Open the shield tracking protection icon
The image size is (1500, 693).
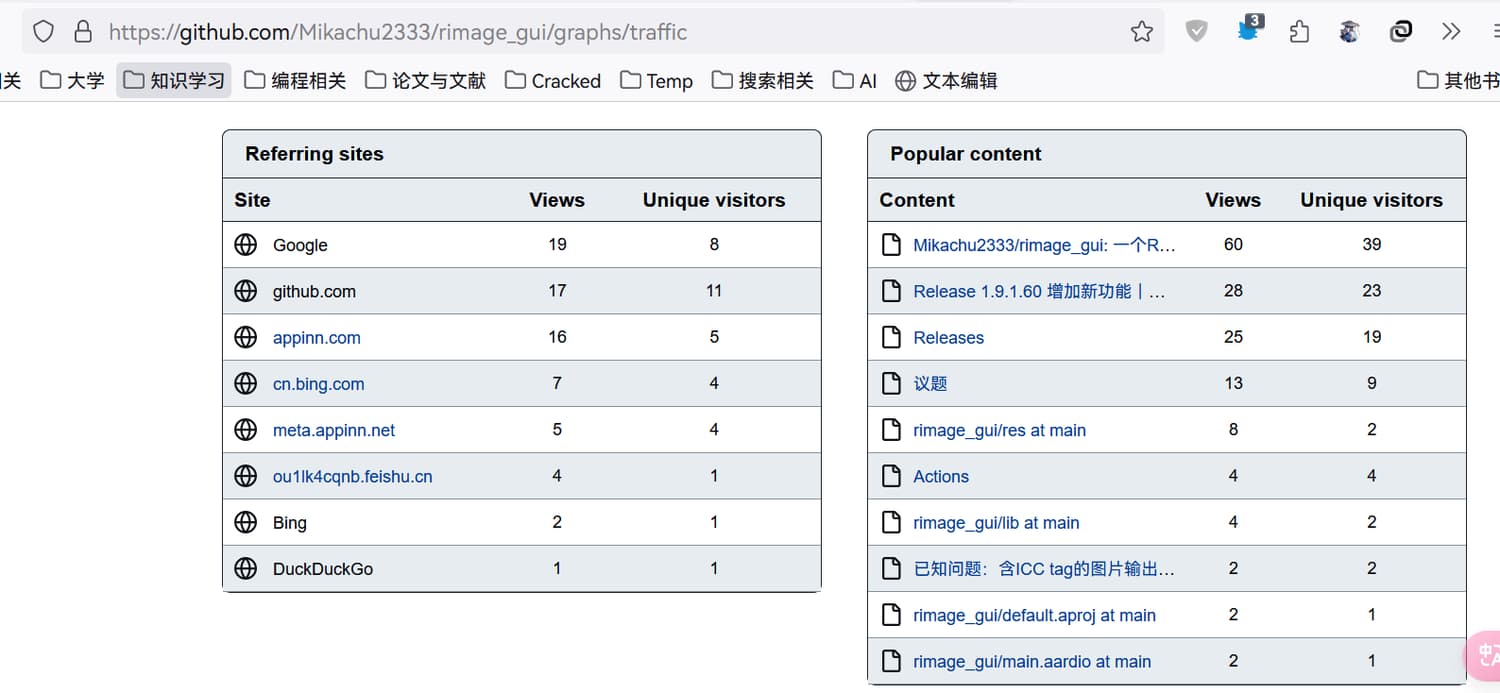(x=43, y=32)
